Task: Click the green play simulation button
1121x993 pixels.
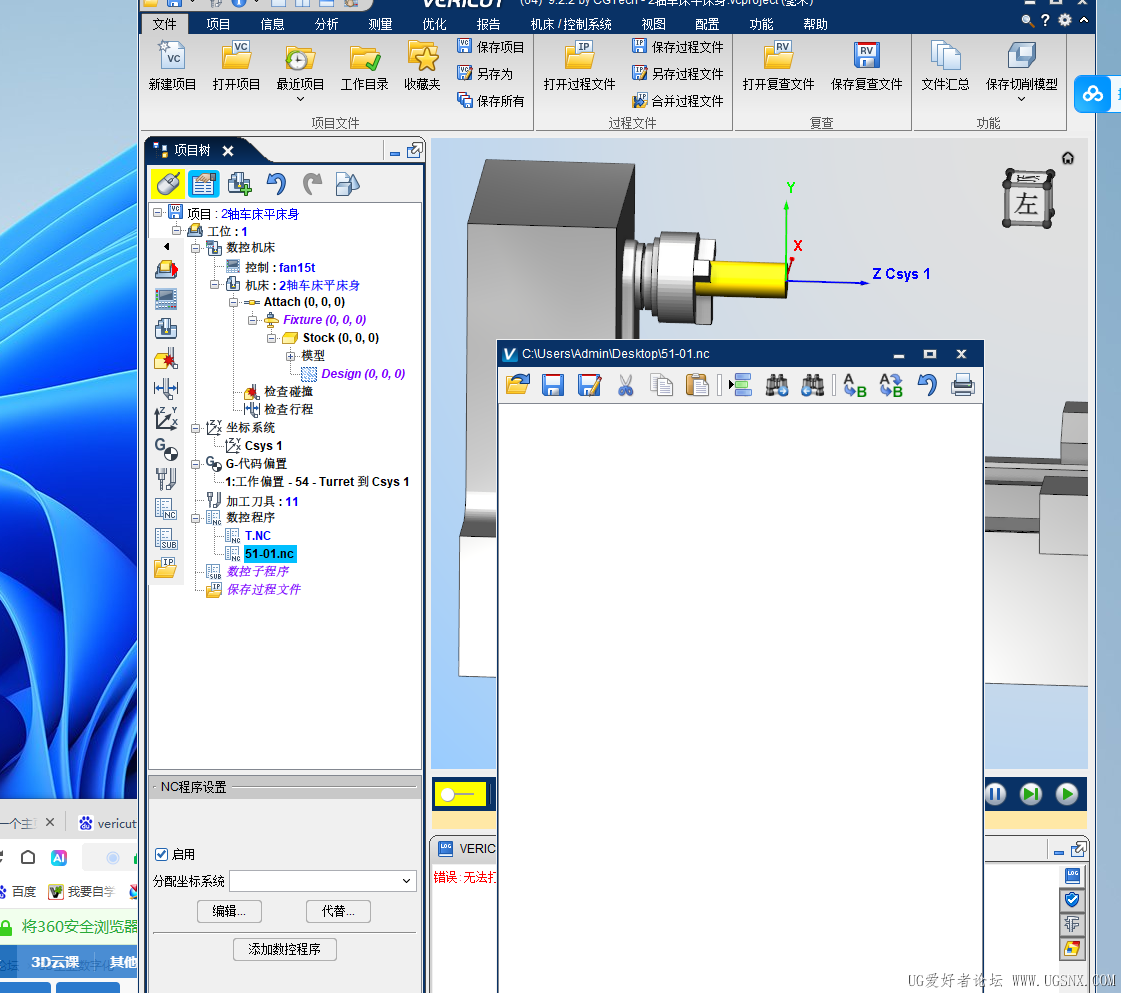Action: pos(1067,794)
